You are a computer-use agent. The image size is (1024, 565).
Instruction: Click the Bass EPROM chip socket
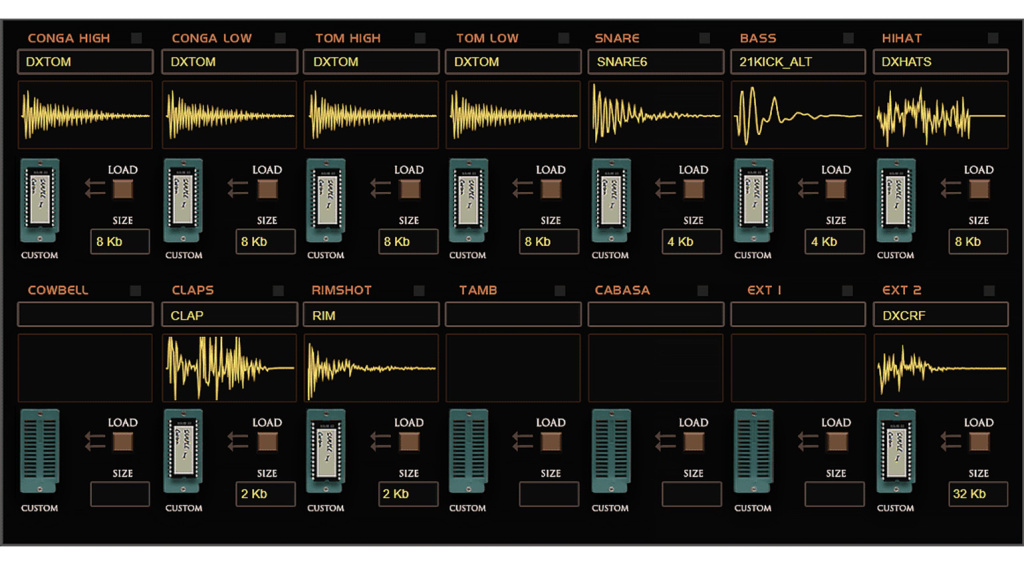pos(754,201)
